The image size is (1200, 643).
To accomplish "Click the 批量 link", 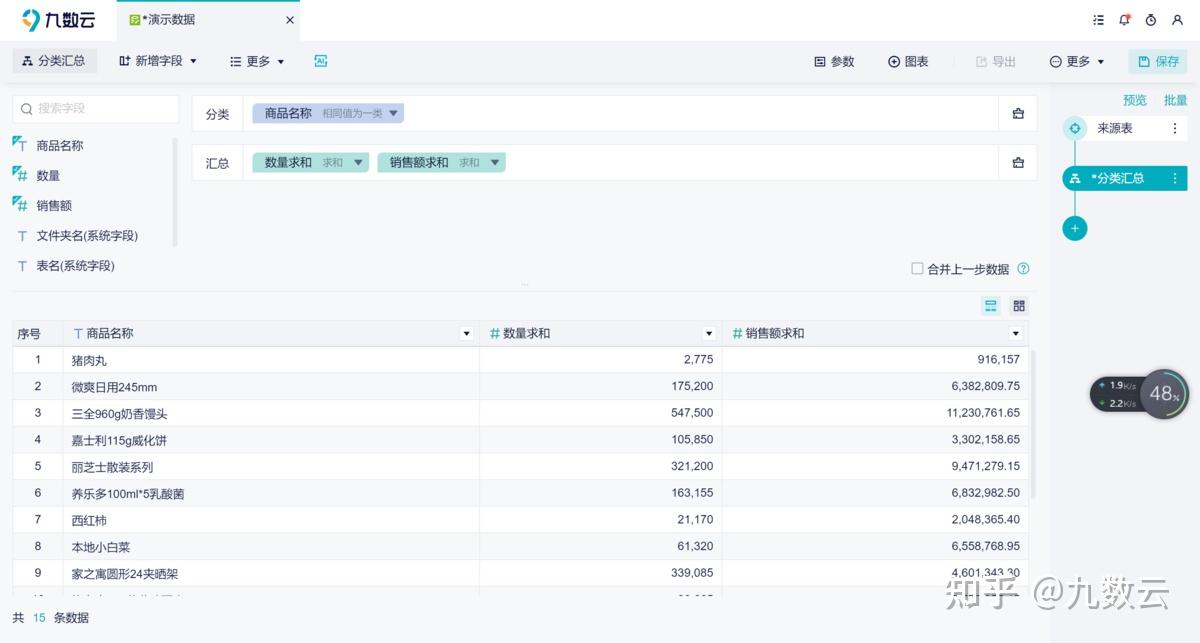I will (1175, 100).
